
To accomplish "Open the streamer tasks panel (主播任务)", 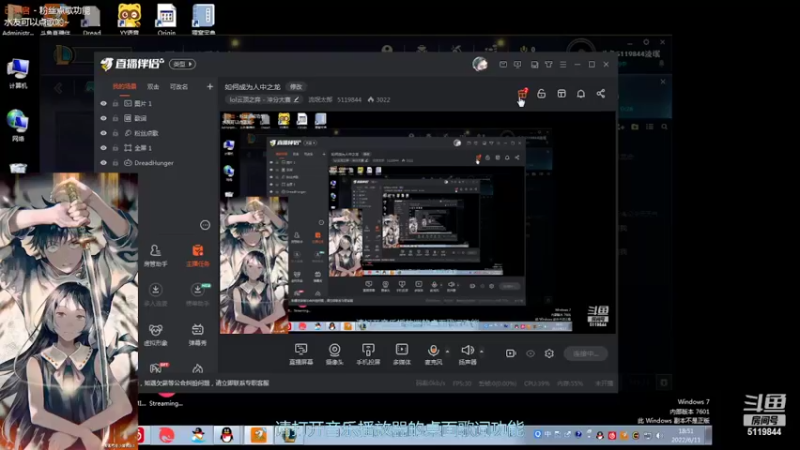I will pos(197,256).
